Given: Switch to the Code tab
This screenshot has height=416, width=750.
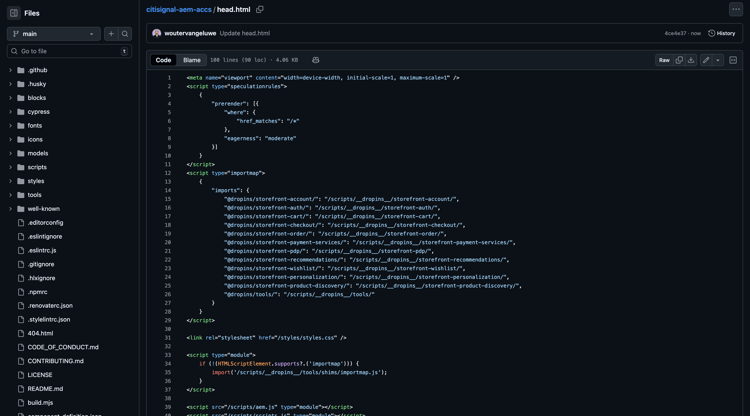Looking at the screenshot, I should (163, 60).
